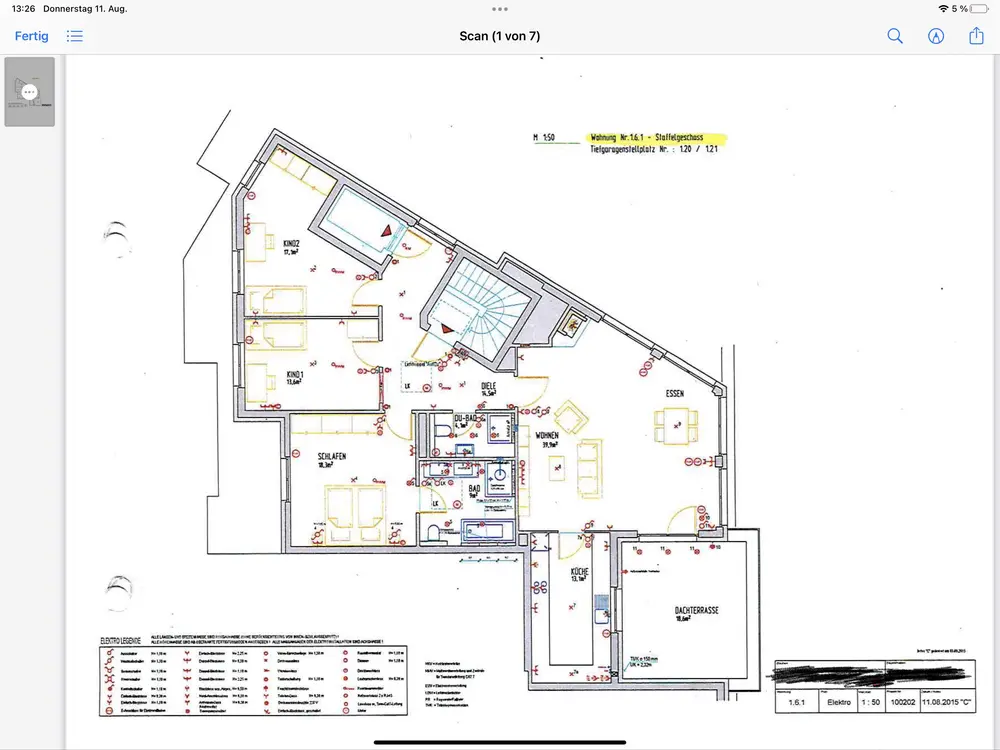The image size is (1000, 750).
Task: Activate the Markup pen icon
Action: [936, 36]
